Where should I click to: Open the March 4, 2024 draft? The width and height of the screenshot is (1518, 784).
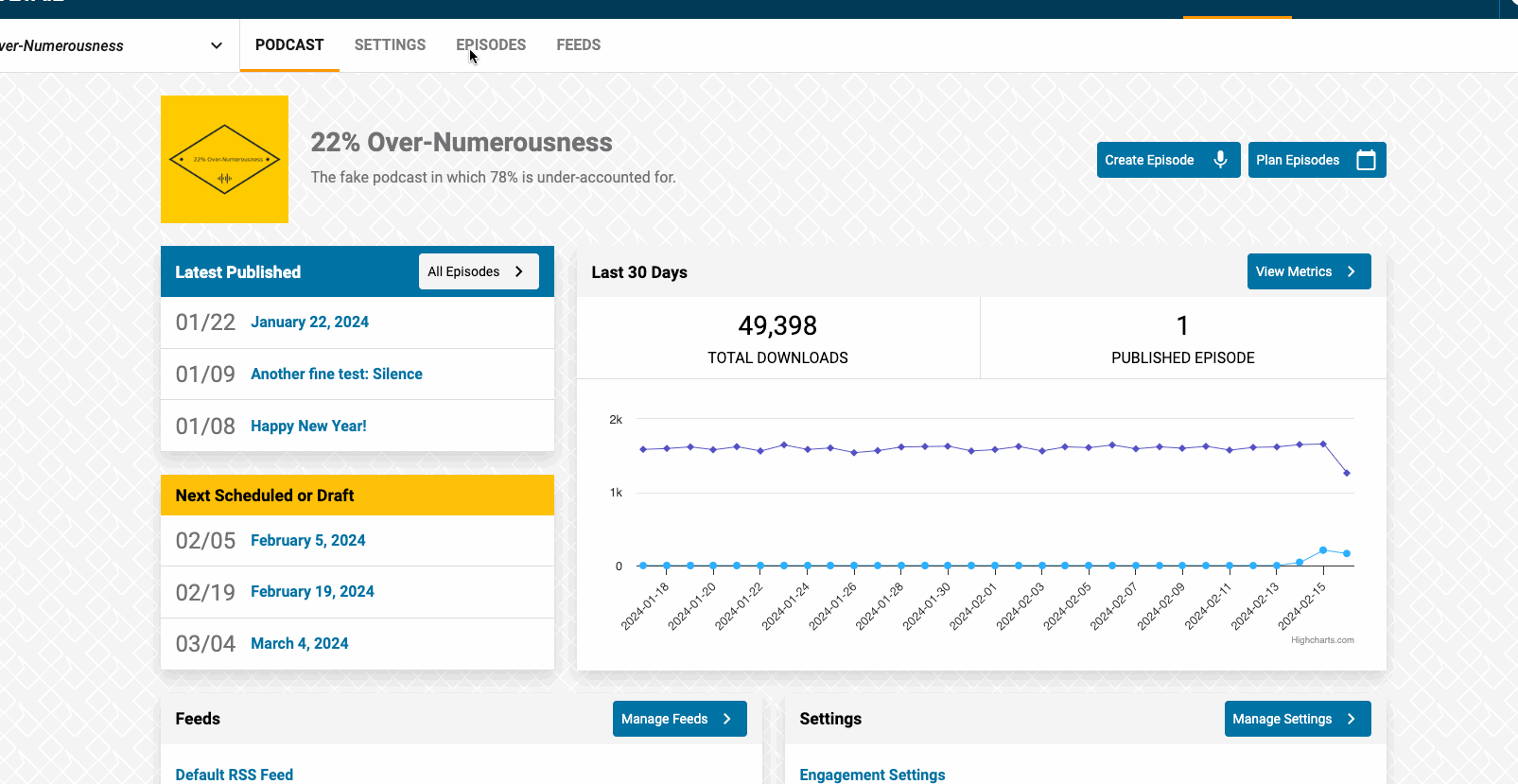pyautogui.click(x=299, y=644)
